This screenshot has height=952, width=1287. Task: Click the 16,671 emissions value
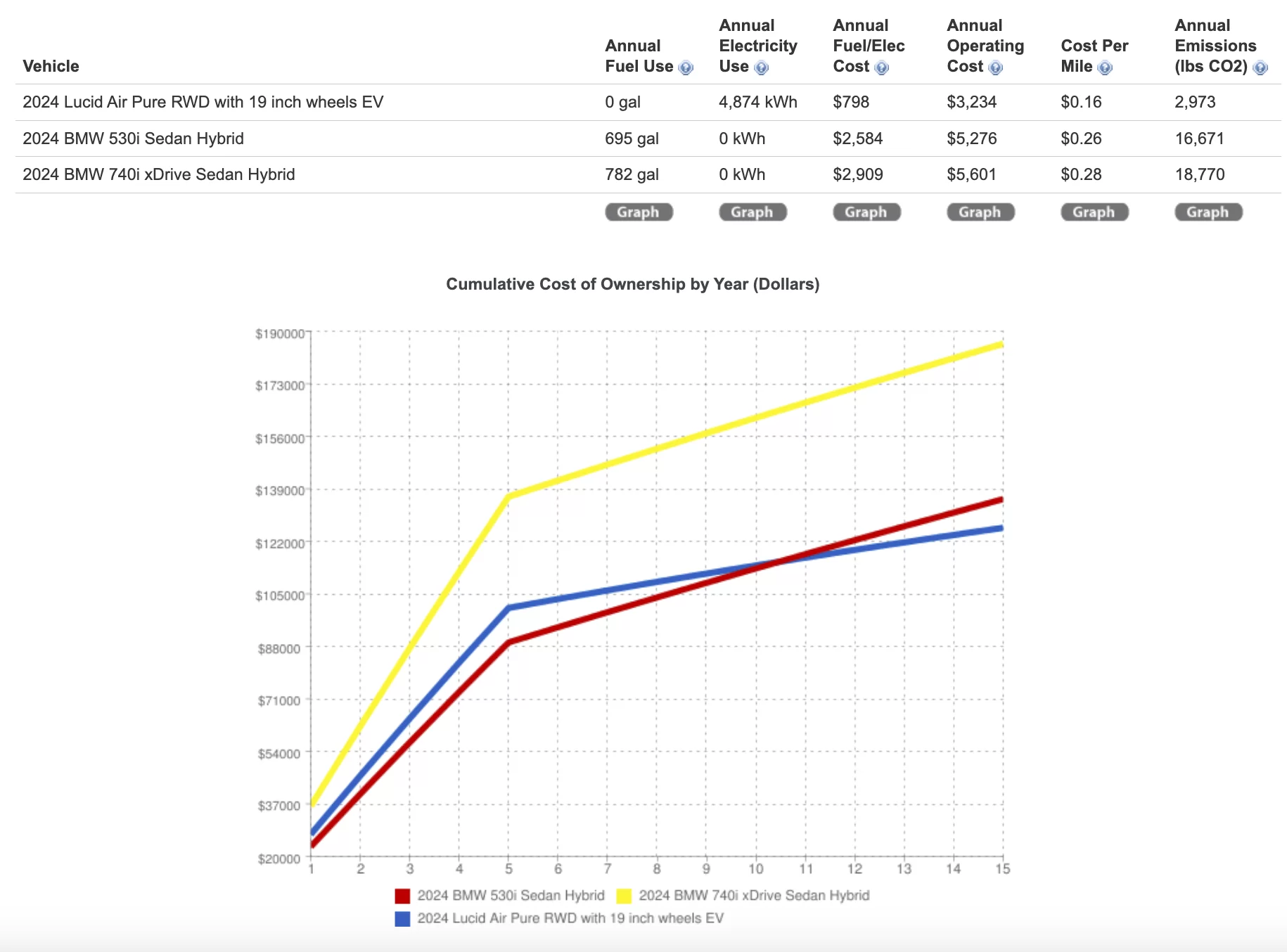(1199, 139)
